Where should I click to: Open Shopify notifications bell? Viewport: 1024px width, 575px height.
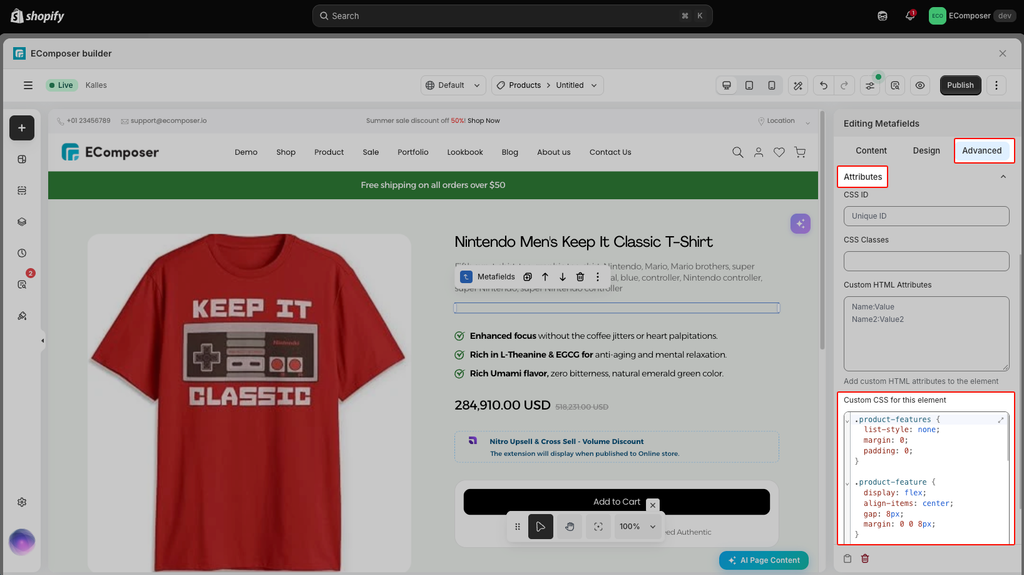[910, 16]
